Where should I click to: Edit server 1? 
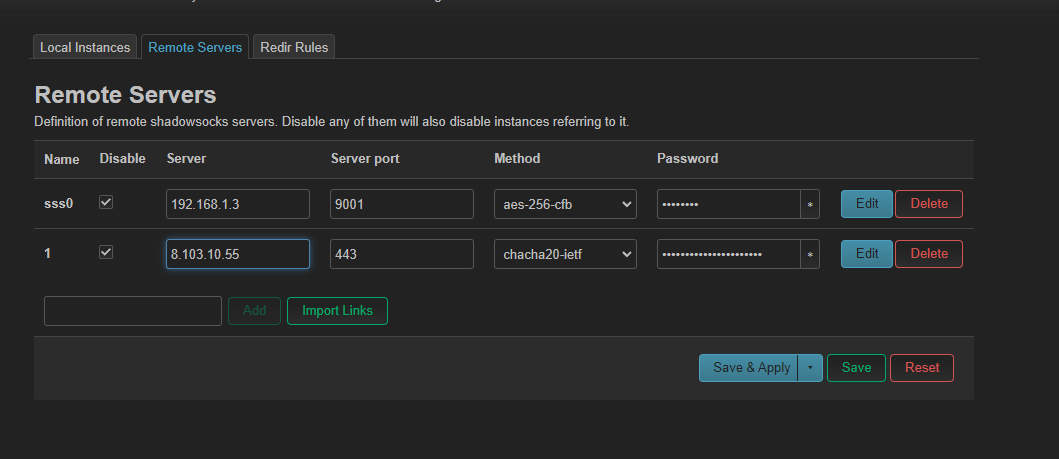pyautogui.click(x=867, y=254)
